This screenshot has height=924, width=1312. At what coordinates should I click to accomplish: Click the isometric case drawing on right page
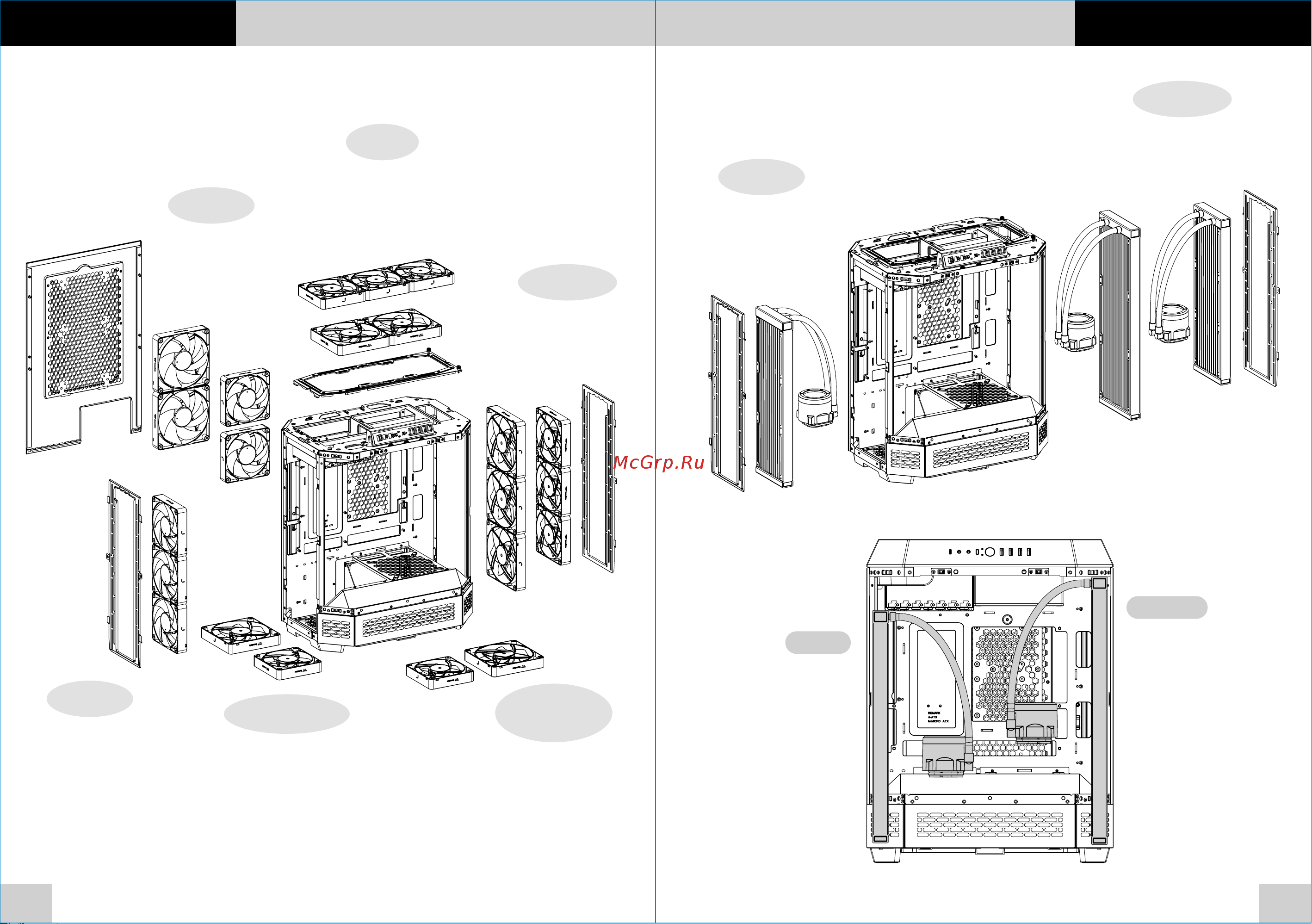[948, 350]
